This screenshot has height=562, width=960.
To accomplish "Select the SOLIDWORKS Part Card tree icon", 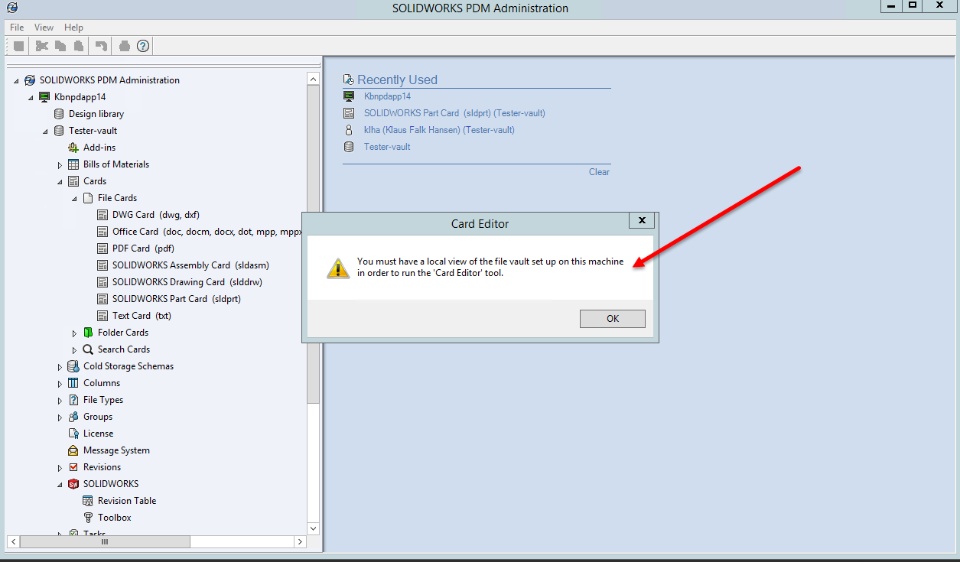I will pos(102,299).
